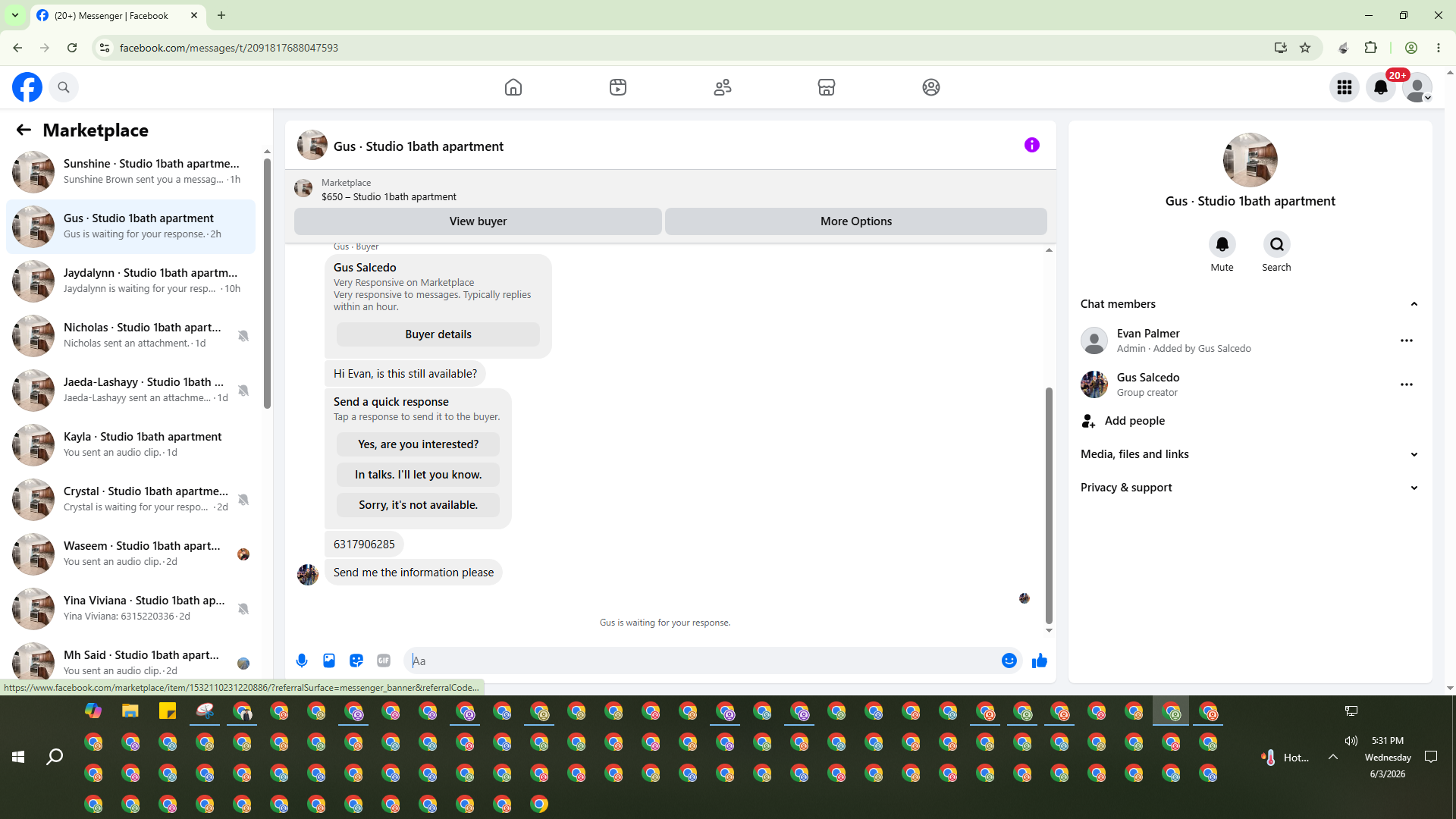Open options for Gus Salcedo member
The image size is (1456, 819).
(x=1407, y=384)
